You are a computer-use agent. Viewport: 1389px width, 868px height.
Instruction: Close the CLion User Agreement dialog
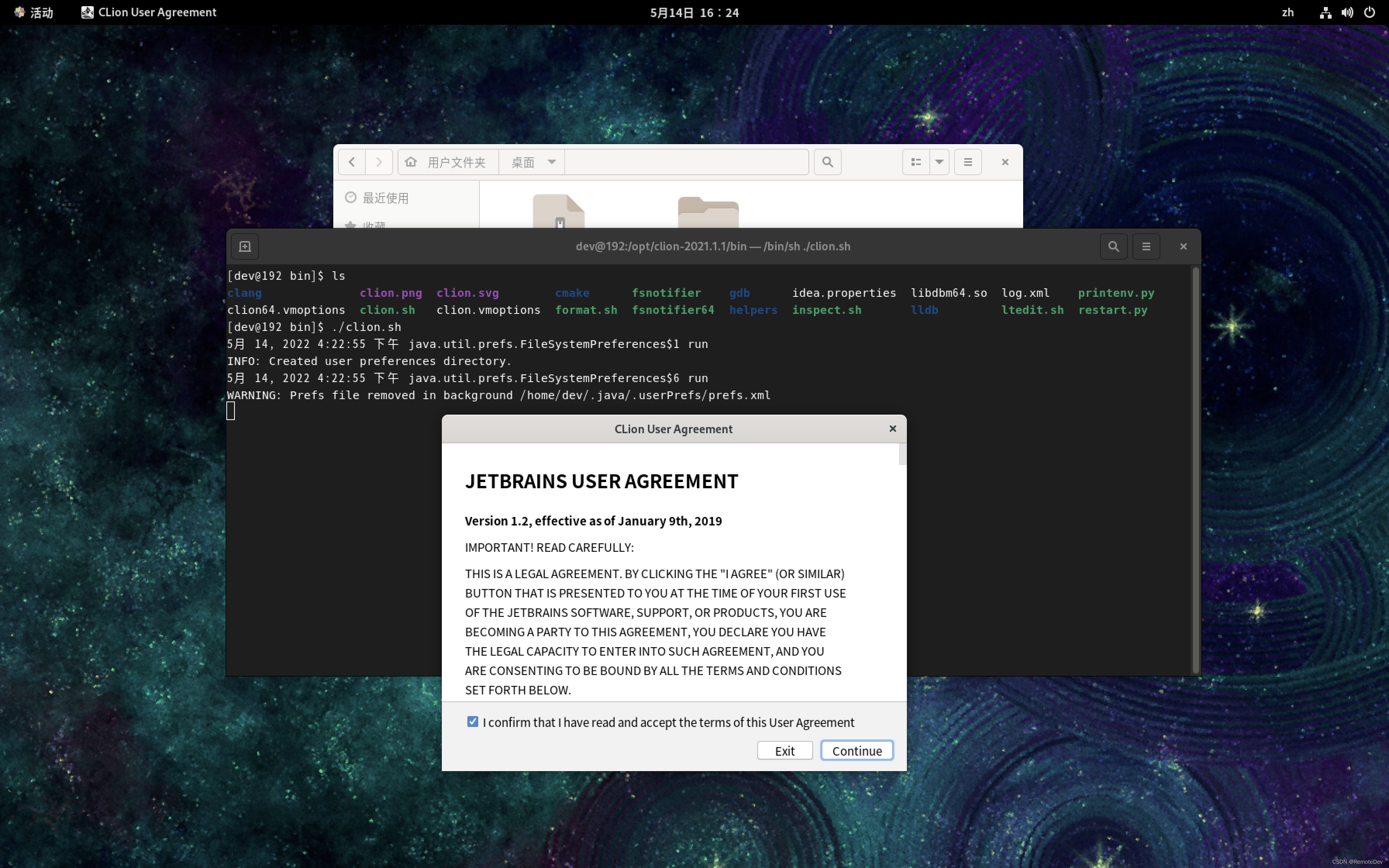[x=893, y=428]
